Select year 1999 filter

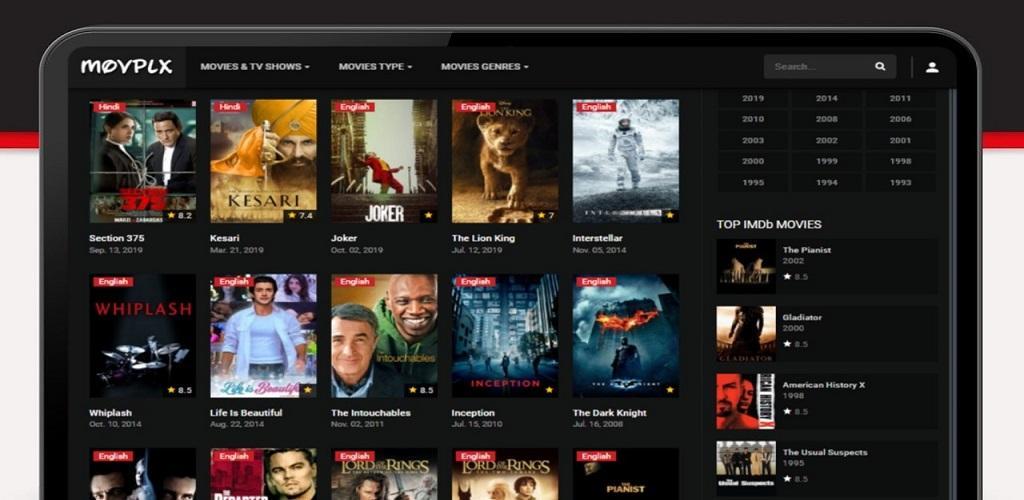(827, 161)
